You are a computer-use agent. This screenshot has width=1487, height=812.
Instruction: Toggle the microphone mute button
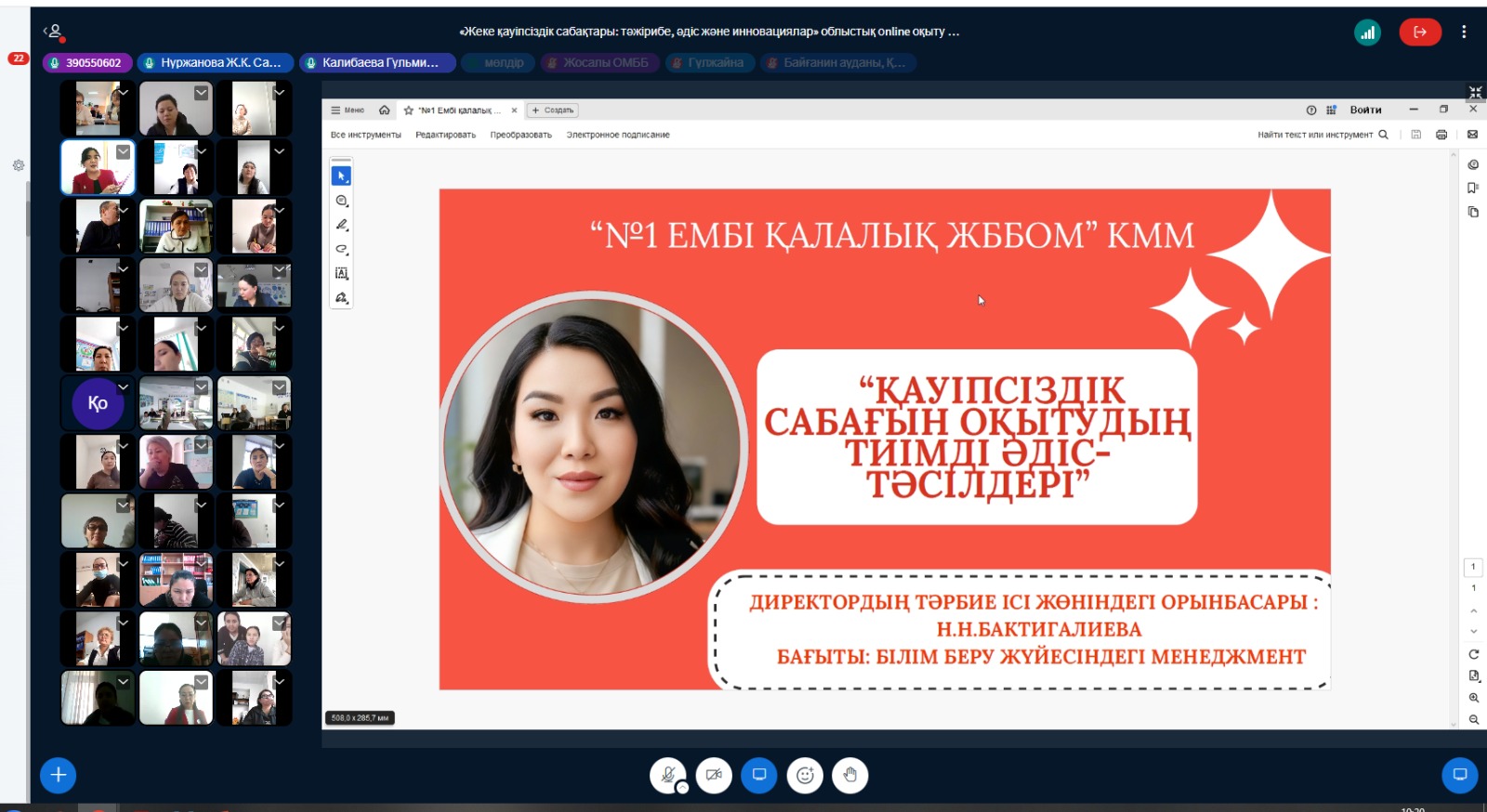click(x=667, y=775)
